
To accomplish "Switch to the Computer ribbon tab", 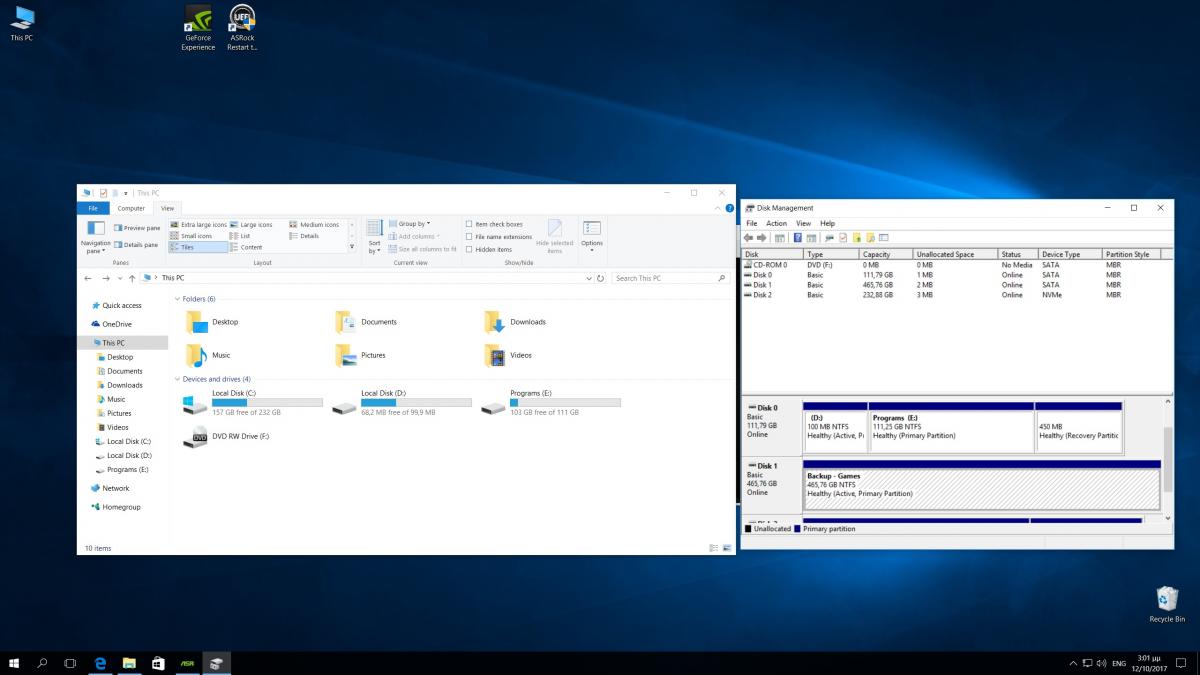I will (x=131, y=208).
